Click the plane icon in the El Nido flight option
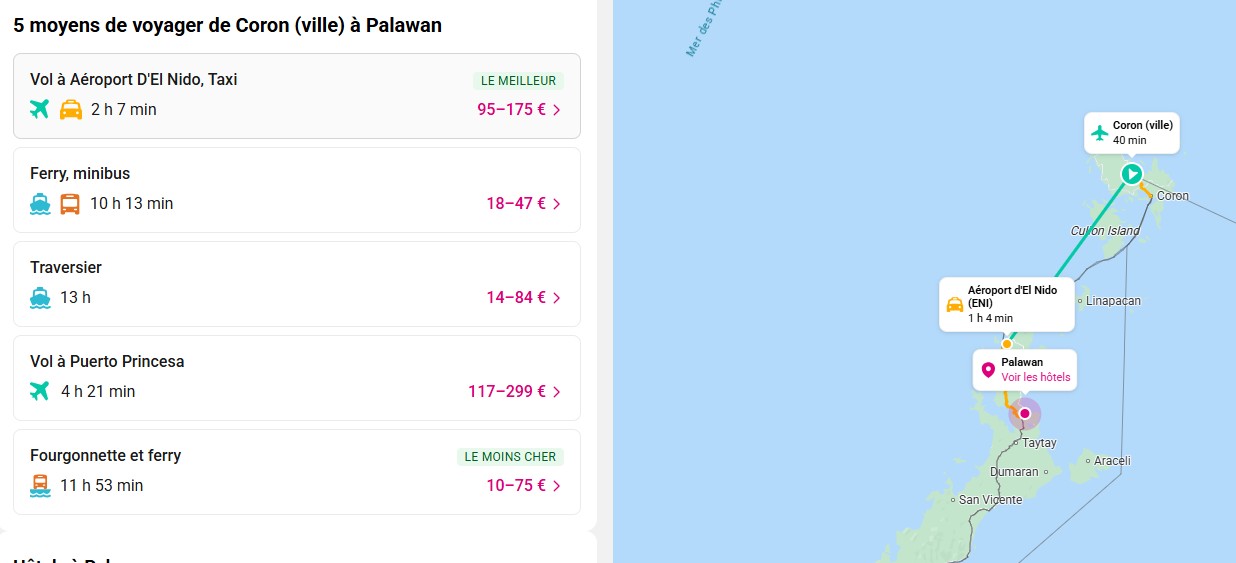Viewport: 1236px width, 563px height. click(x=40, y=109)
